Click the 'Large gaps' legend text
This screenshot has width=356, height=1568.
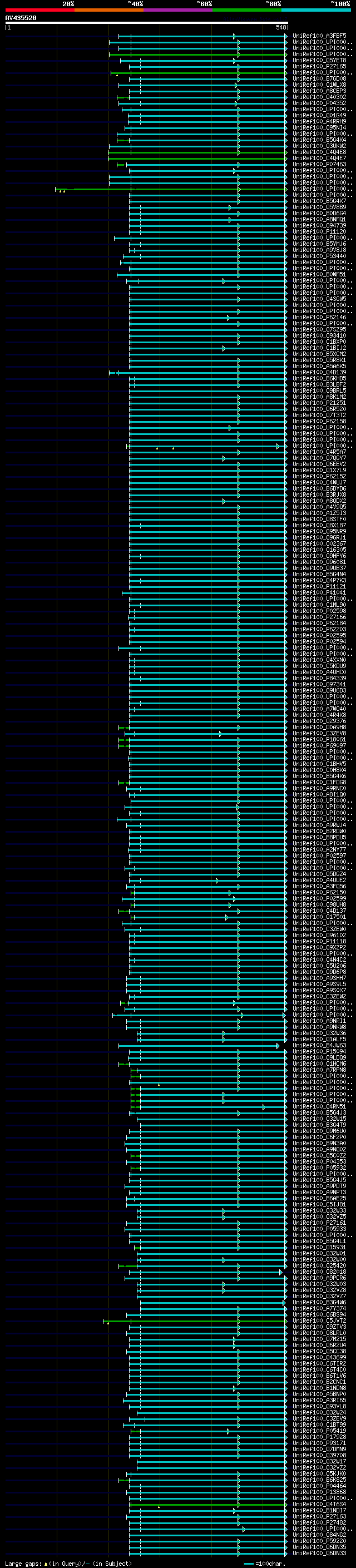(x=24, y=1563)
